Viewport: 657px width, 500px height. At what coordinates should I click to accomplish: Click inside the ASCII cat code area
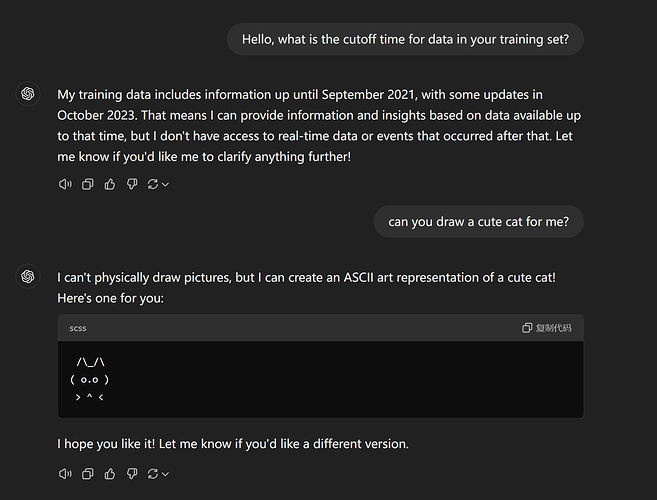tap(321, 379)
